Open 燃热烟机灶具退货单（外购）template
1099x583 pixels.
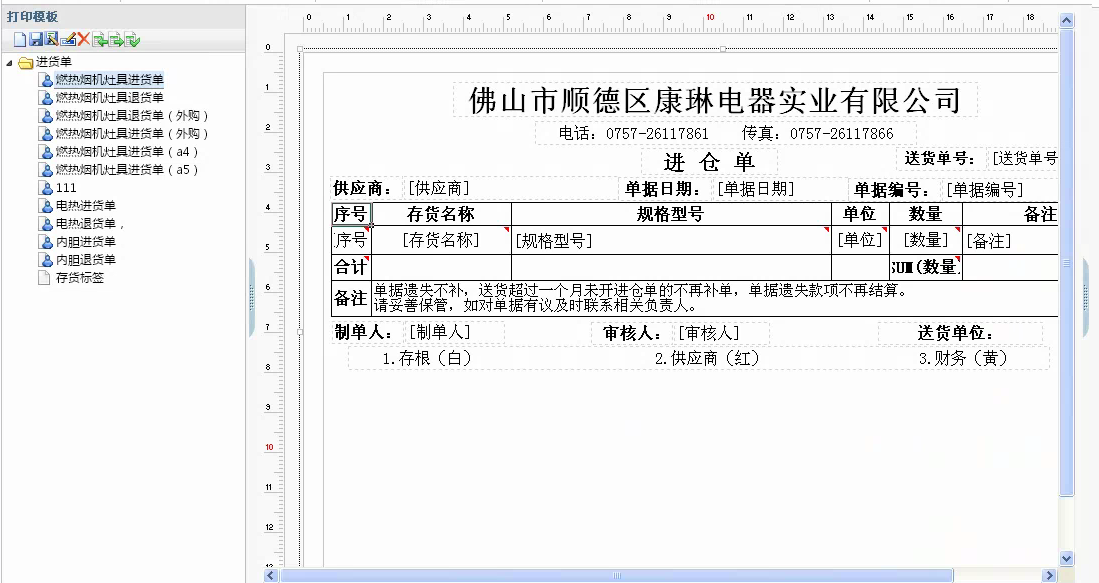(x=132, y=116)
